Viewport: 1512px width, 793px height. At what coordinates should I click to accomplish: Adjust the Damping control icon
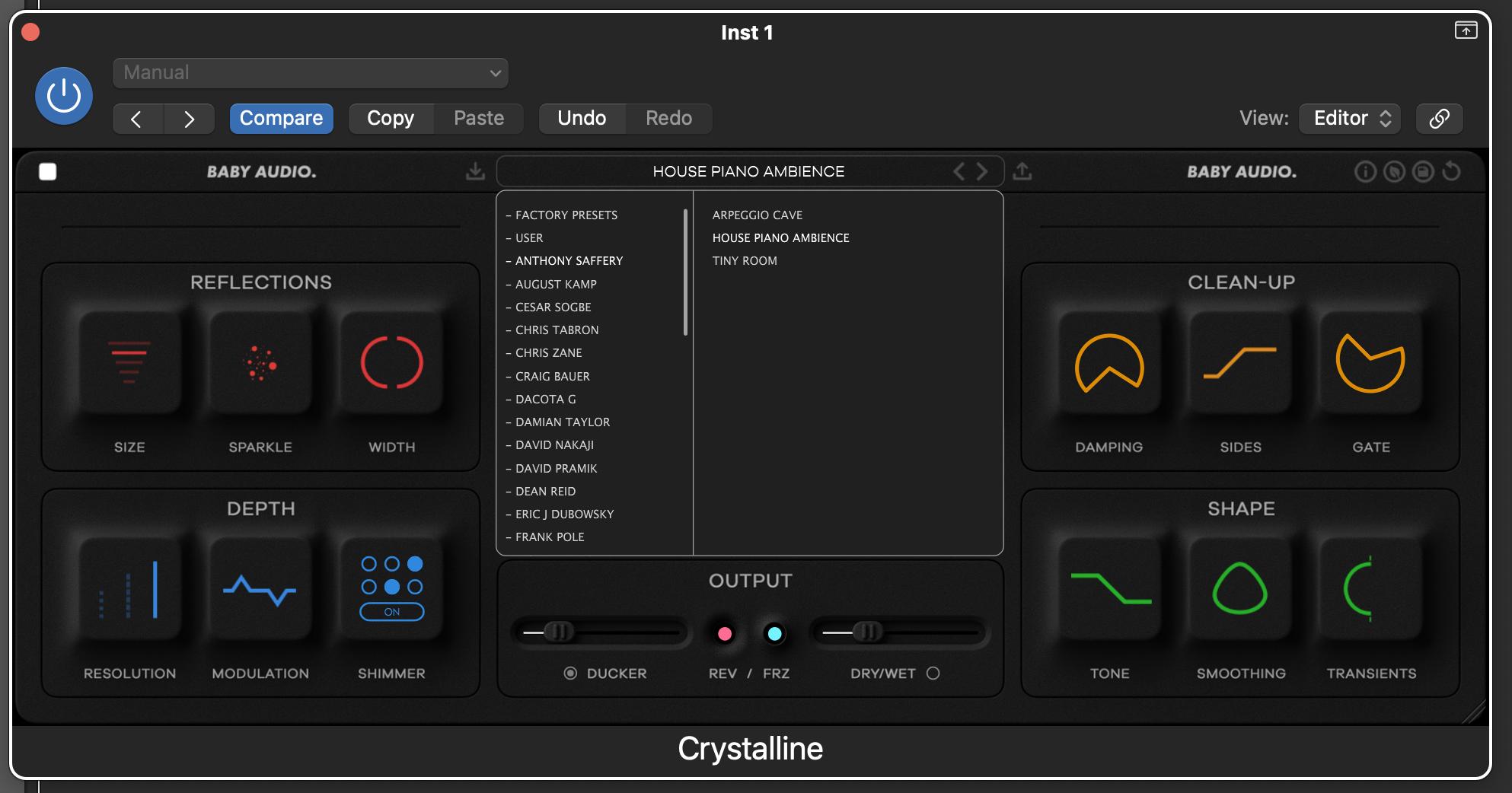click(1108, 362)
